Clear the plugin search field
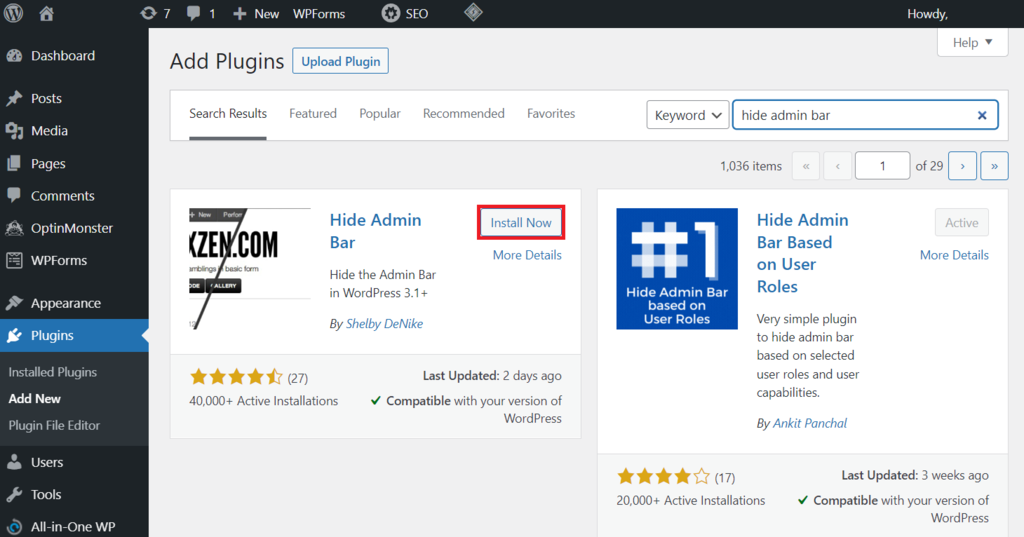The image size is (1024, 537). point(982,115)
